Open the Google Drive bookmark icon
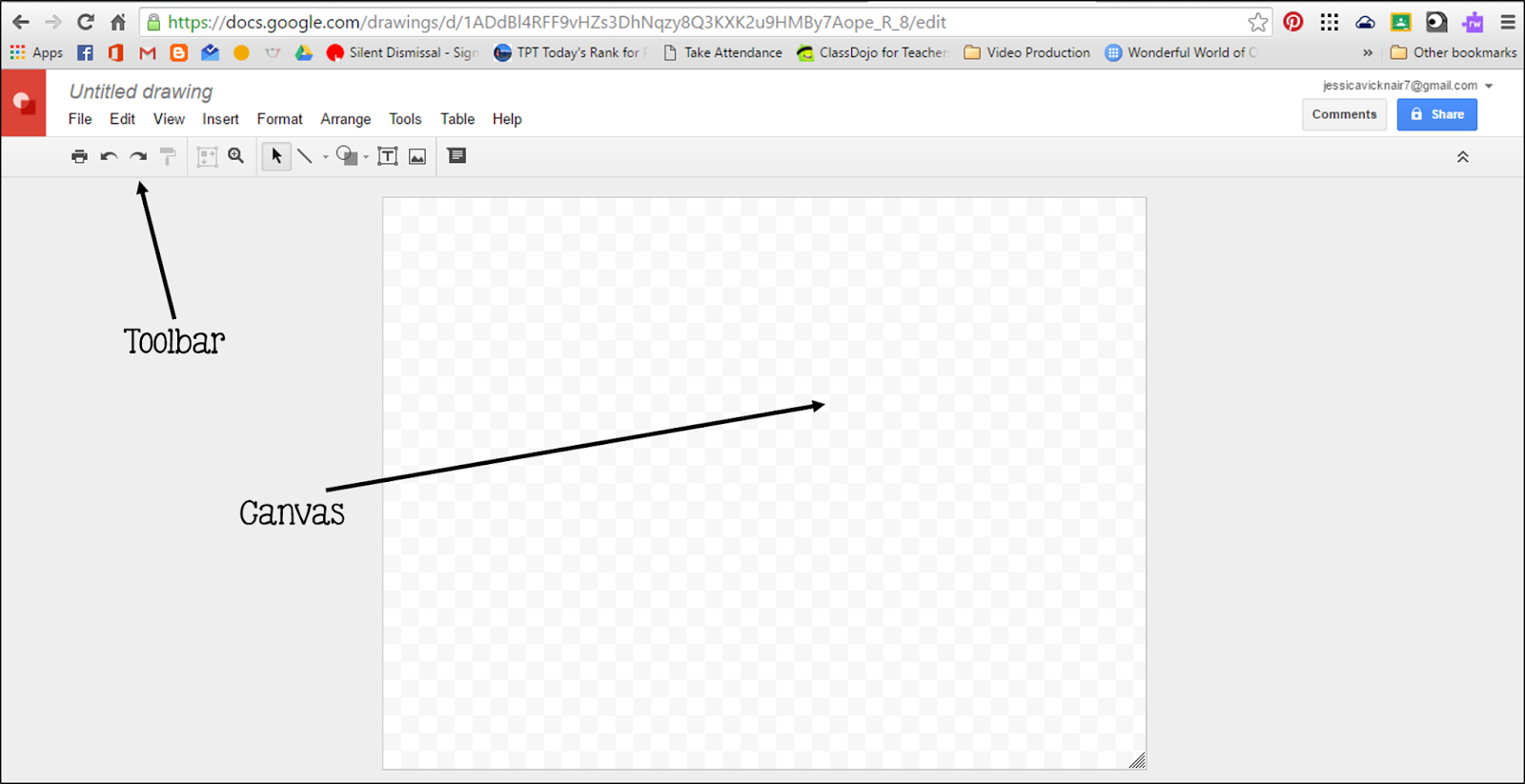 pos(304,52)
